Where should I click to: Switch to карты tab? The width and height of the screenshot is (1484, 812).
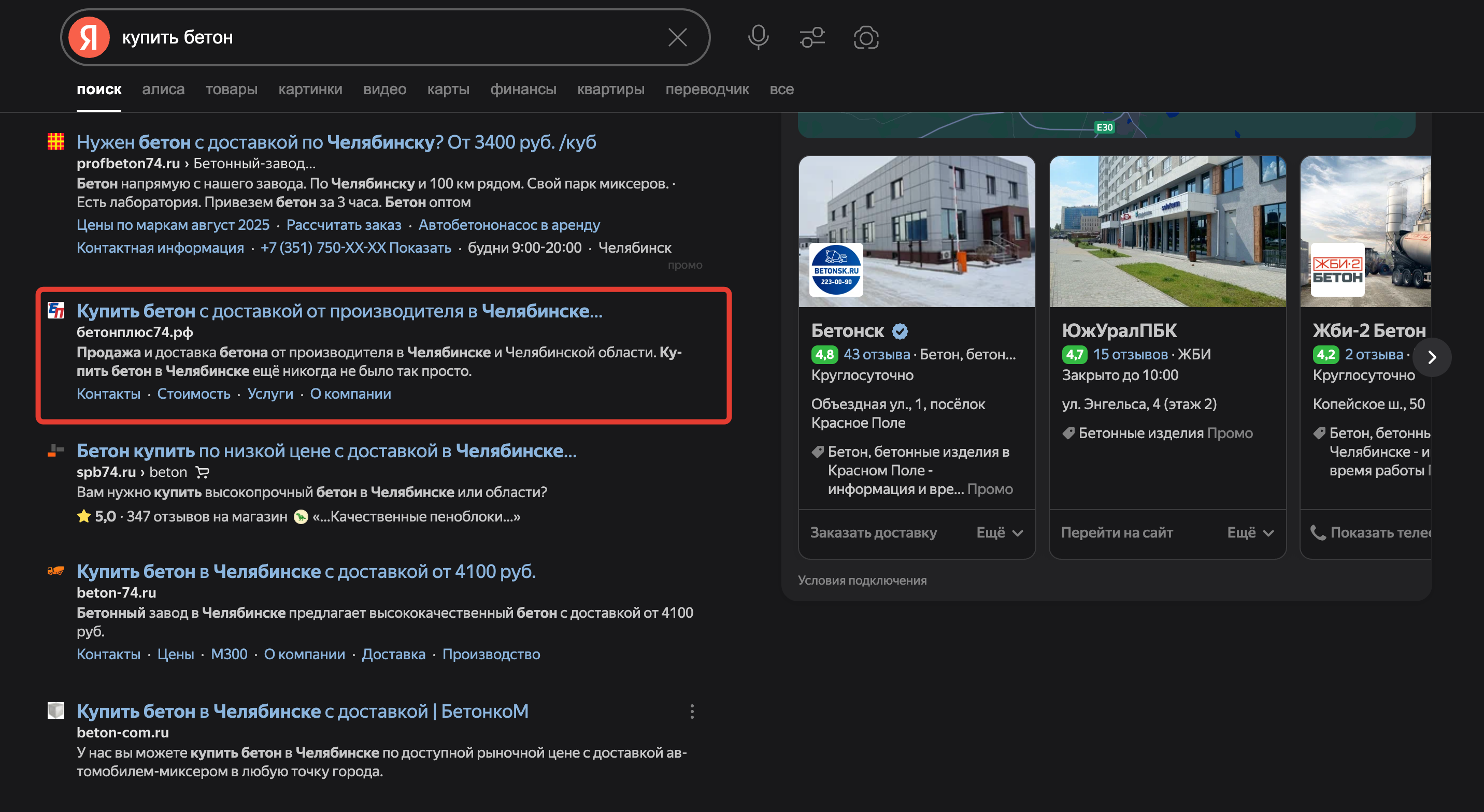coord(448,89)
